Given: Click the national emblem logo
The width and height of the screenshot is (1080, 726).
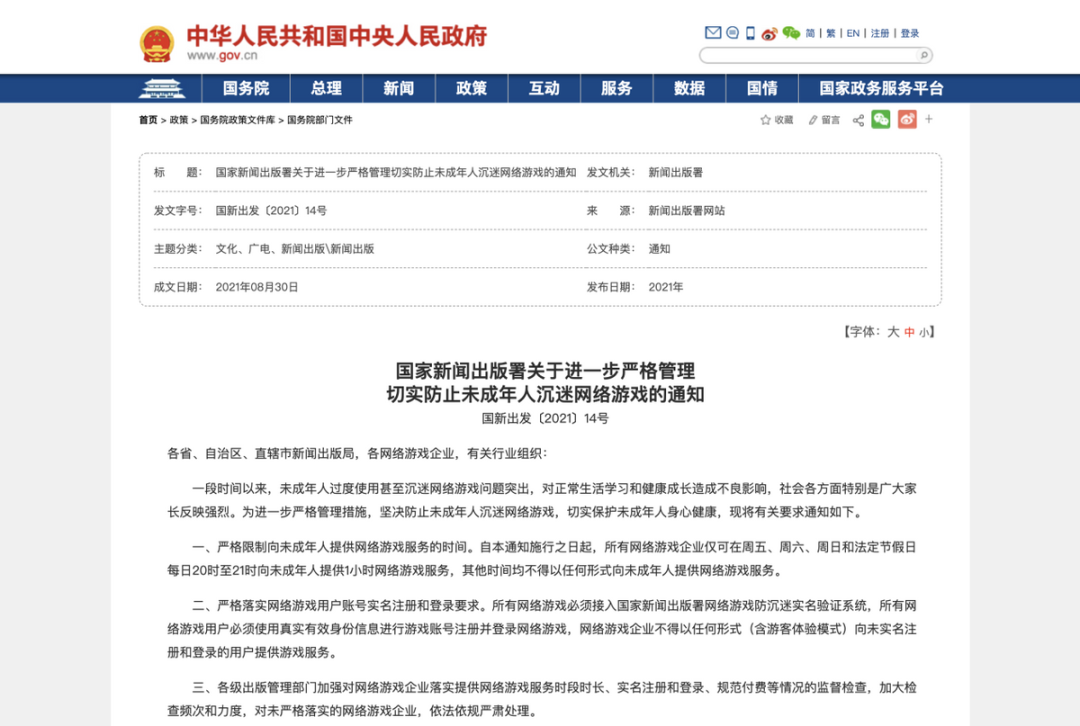Looking at the screenshot, I should (157, 43).
